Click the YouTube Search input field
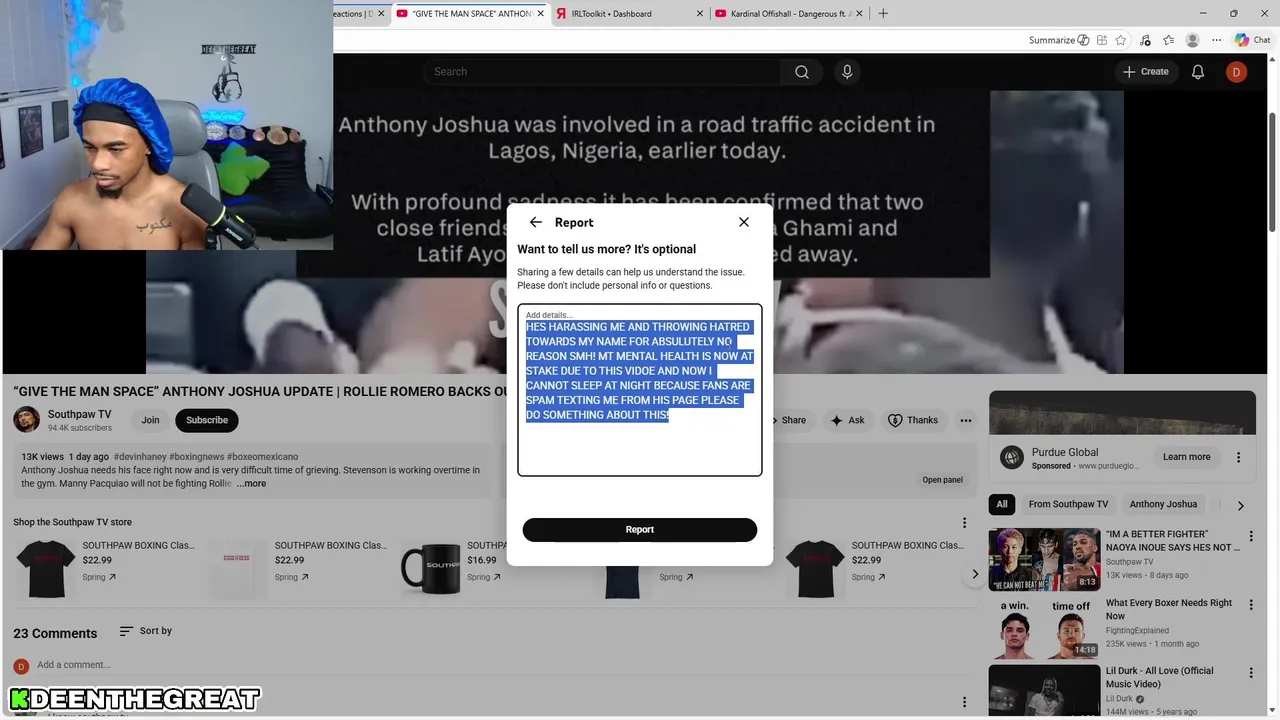 (602, 72)
